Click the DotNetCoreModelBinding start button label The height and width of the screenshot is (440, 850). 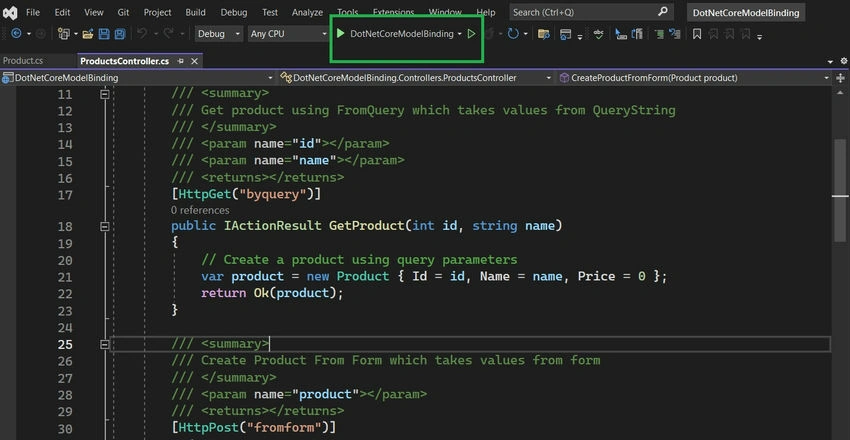(402, 34)
